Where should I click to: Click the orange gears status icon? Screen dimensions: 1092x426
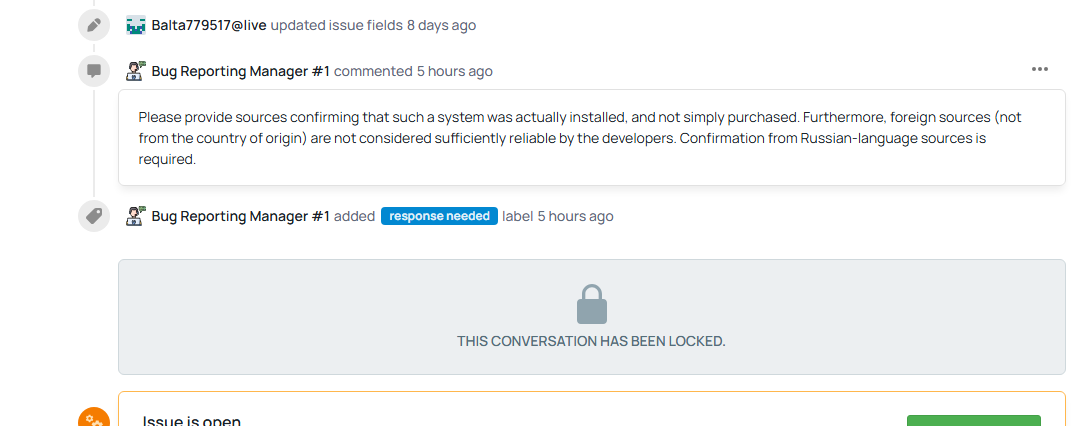pos(94,418)
